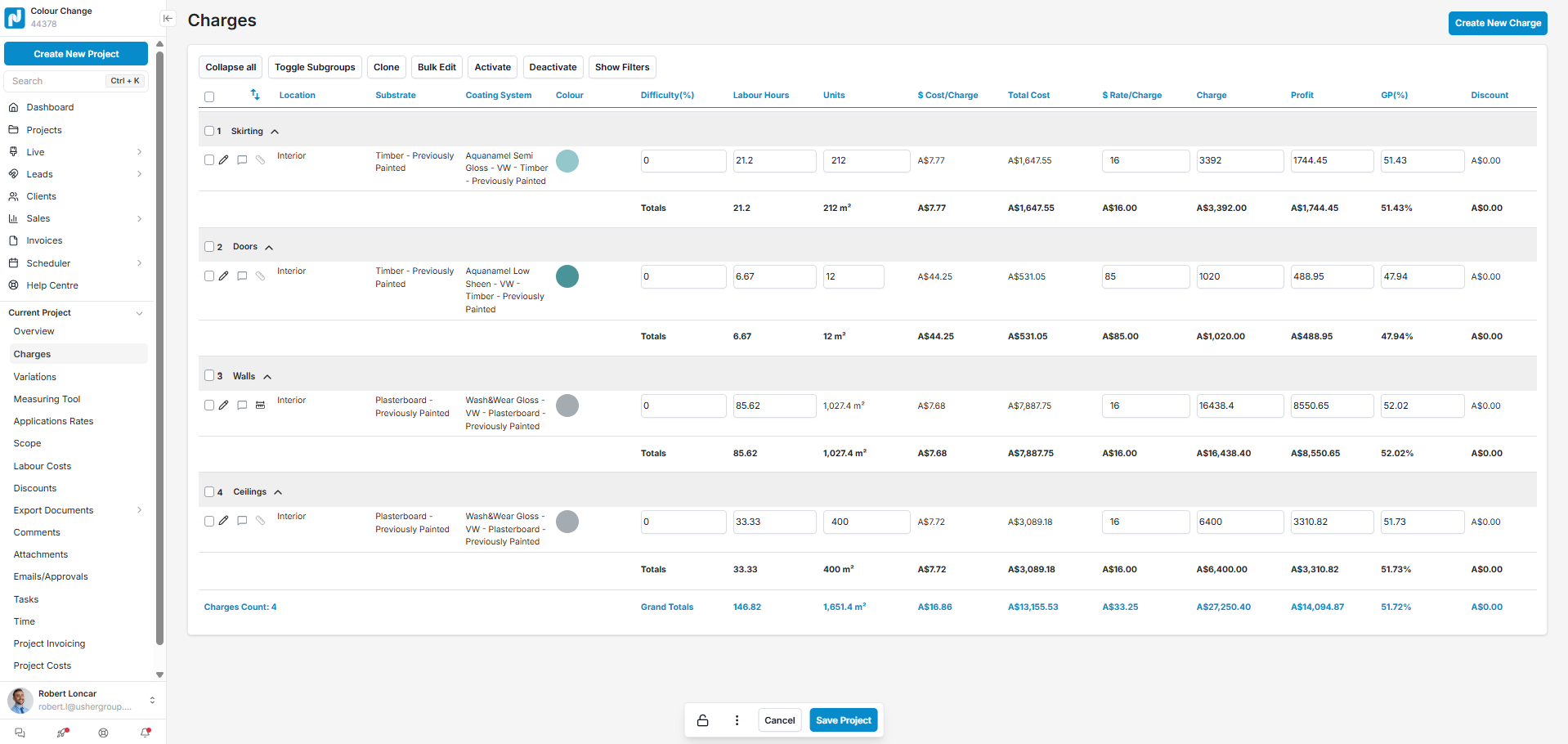
Task: Click the unlock padlock icon in bottom bar
Action: pos(702,720)
